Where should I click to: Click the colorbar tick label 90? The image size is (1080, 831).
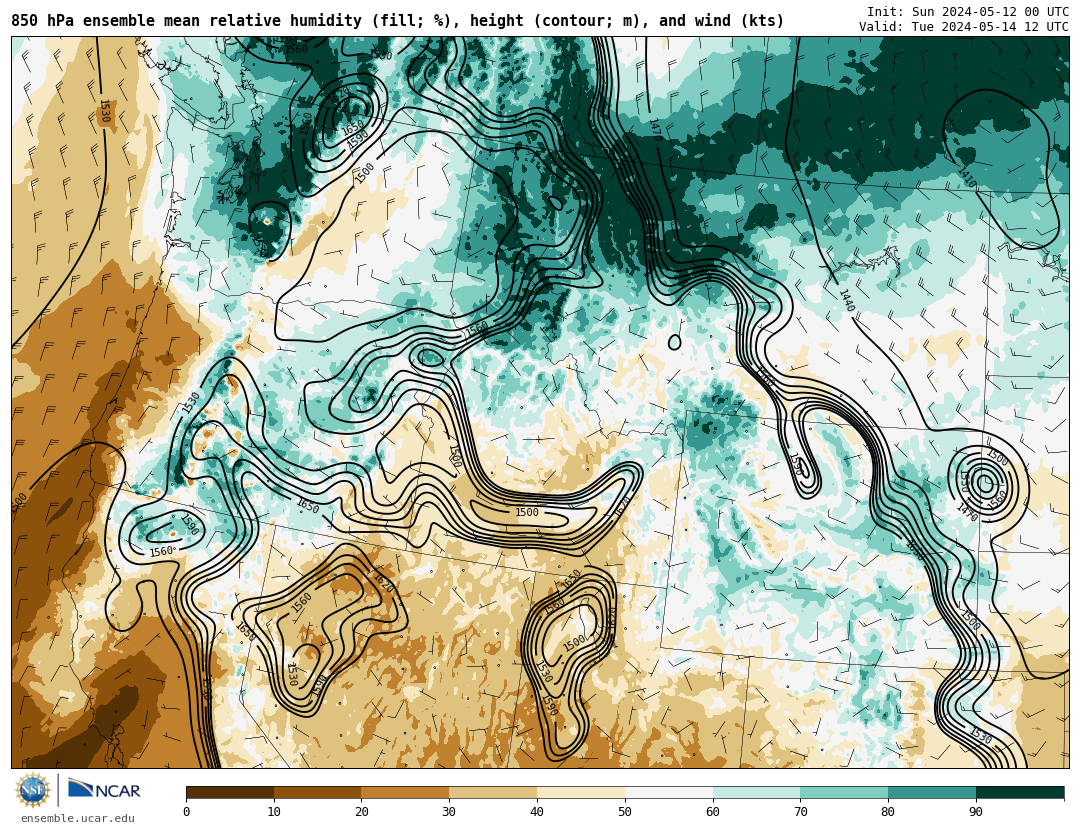tap(976, 812)
